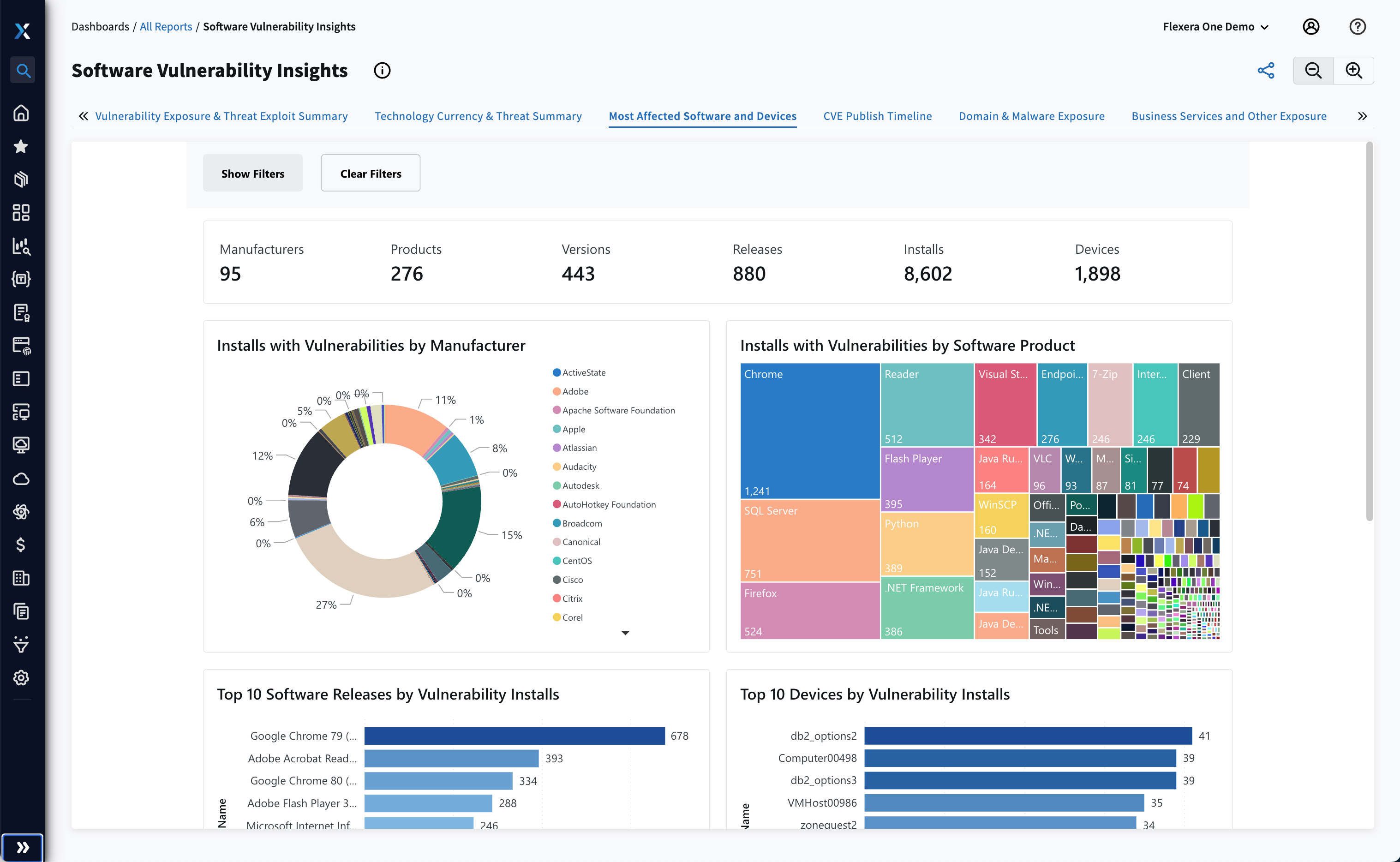The image size is (1400, 862).
Task: Open the Flexera One Demo dropdown
Action: (x=1216, y=26)
